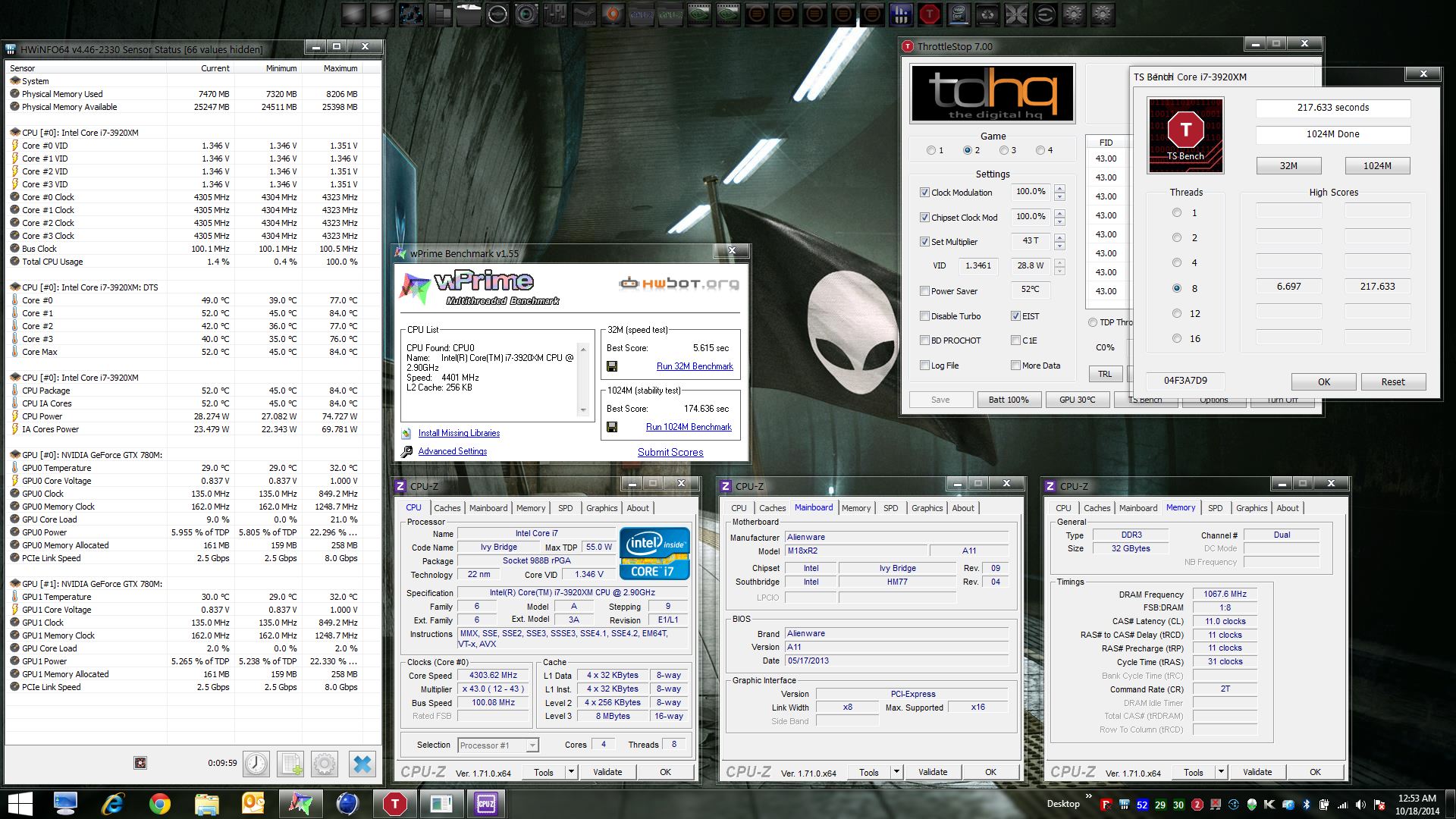The height and width of the screenshot is (819, 1456).
Task: Toggle Clock Modulation checkbox in ThrottleStop
Action: [924, 193]
